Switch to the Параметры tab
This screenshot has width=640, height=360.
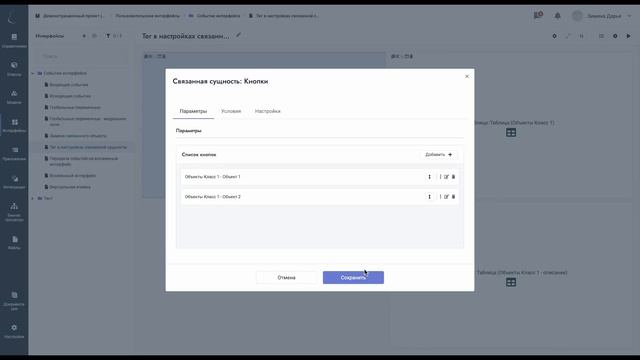193,111
